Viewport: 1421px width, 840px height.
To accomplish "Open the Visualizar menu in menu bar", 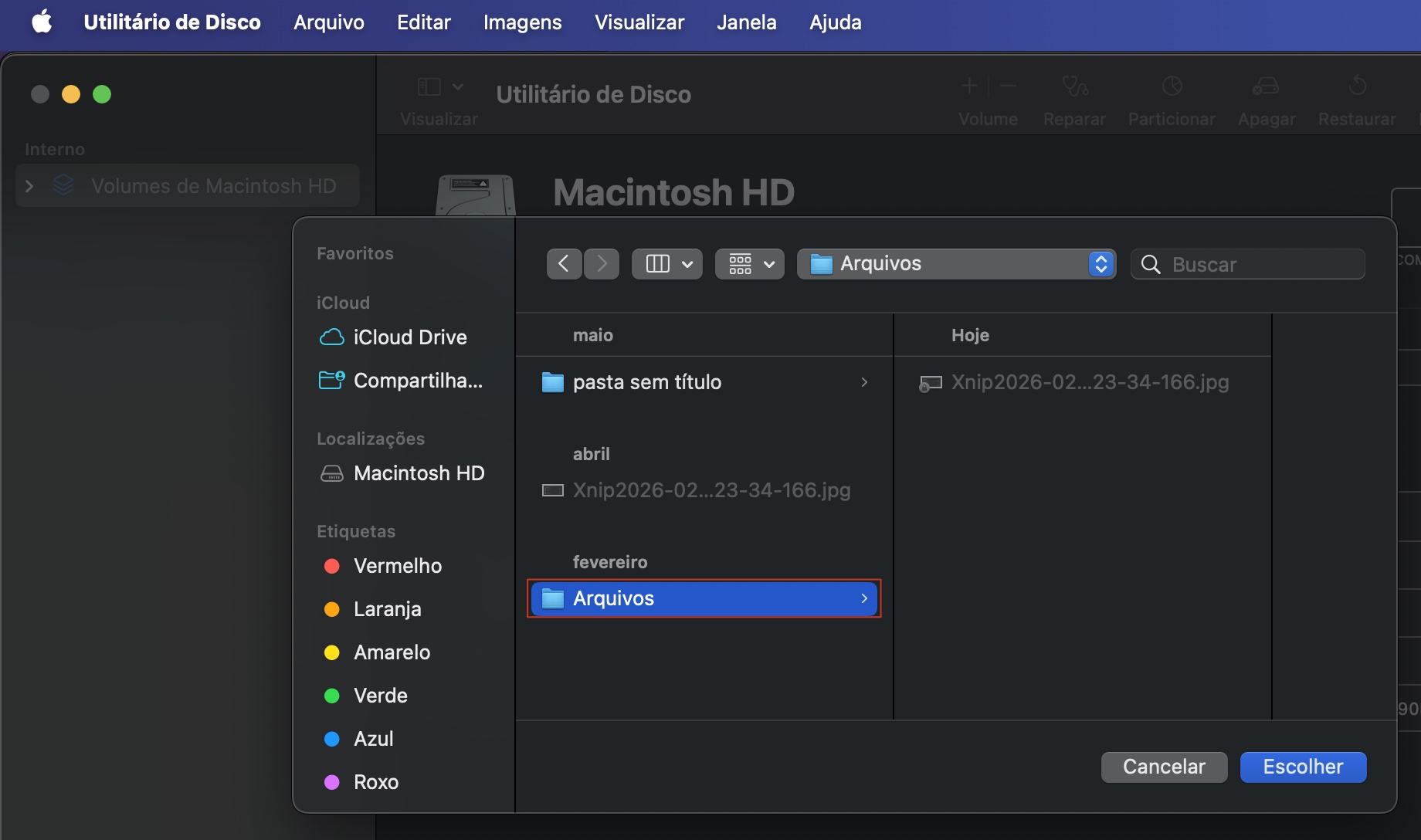I will click(x=639, y=22).
